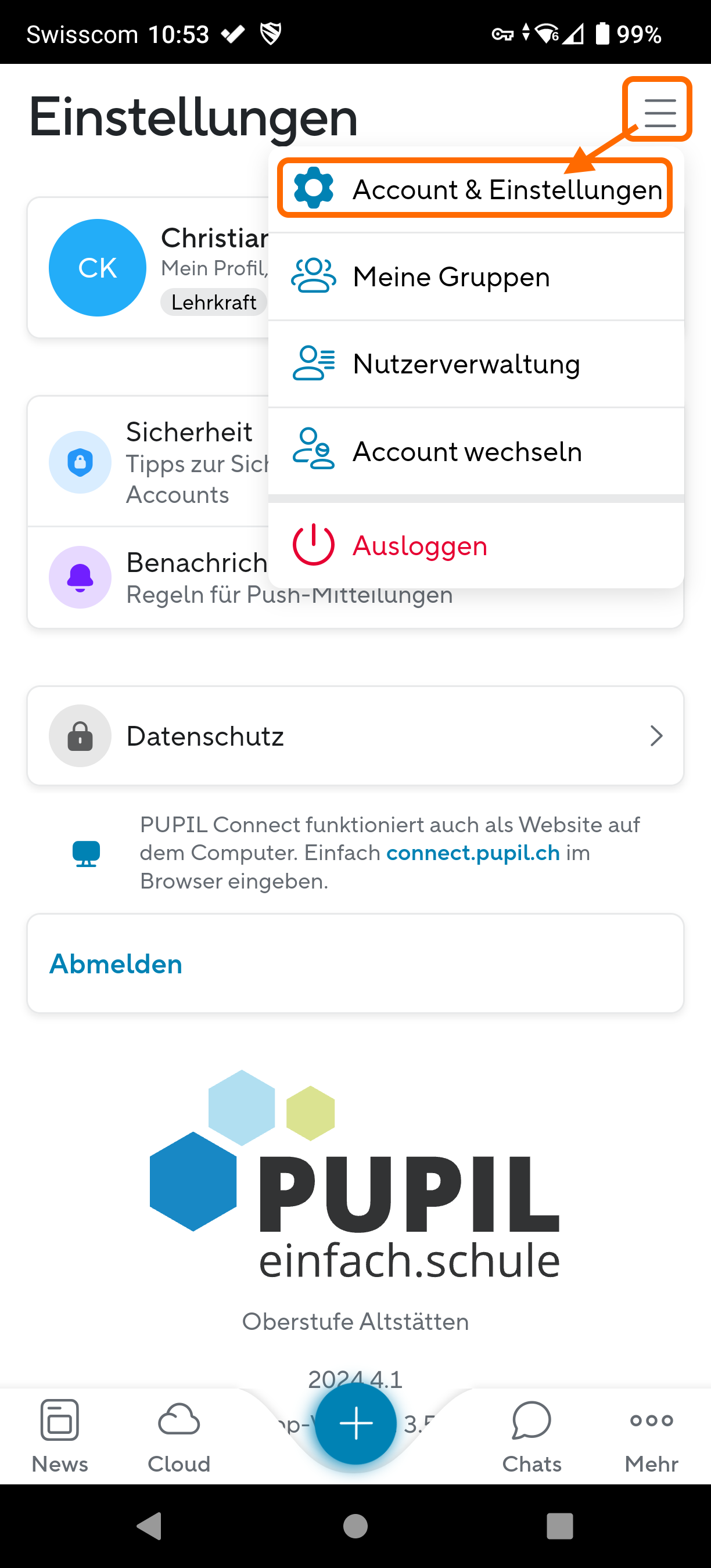Select Meine Gruppen from the menu
711x1568 pixels.
point(451,277)
